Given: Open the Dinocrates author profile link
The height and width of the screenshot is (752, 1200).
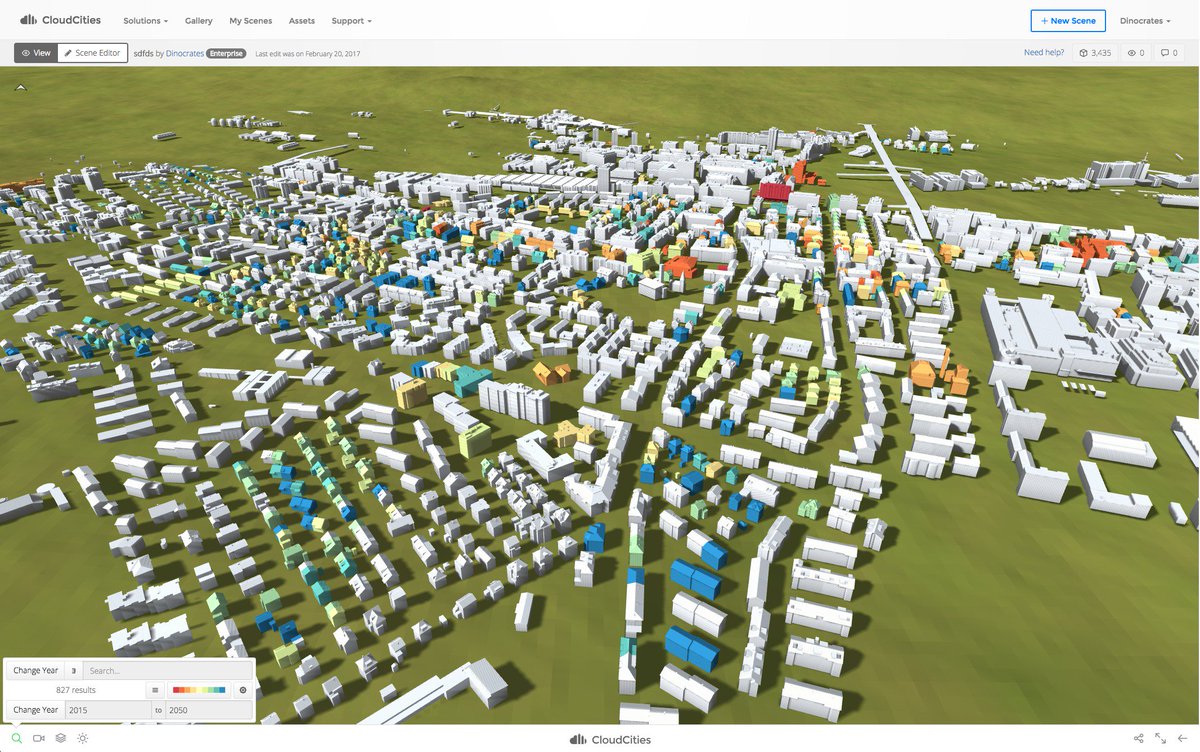Looking at the screenshot, I should pos(185,53).
